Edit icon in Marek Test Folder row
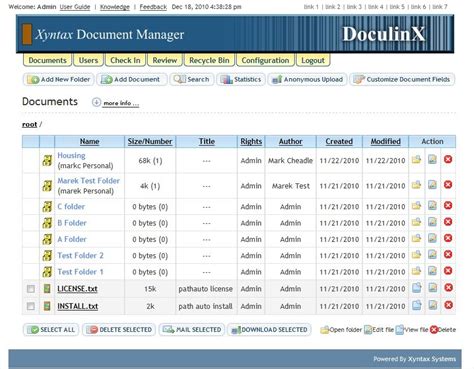The image size is (474, 369). click(x=432, y=185)
